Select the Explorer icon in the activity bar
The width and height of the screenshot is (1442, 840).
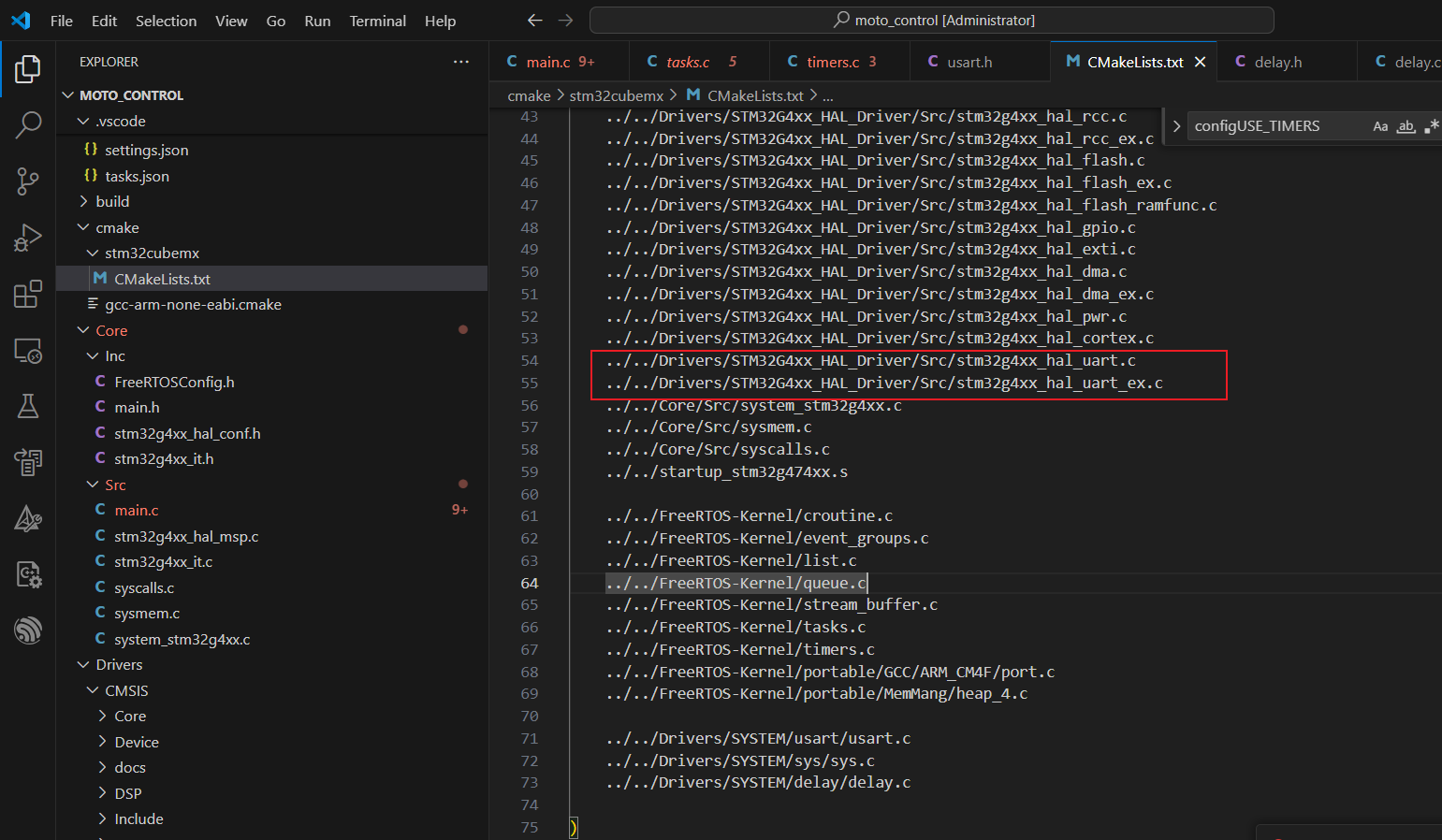point(28,68)
